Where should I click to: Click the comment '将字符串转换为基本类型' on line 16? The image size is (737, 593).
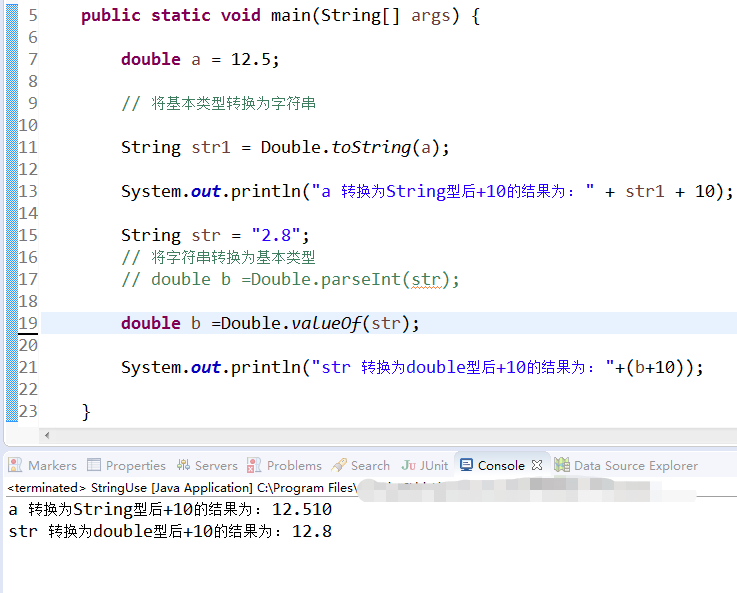(x=233, y=257)
